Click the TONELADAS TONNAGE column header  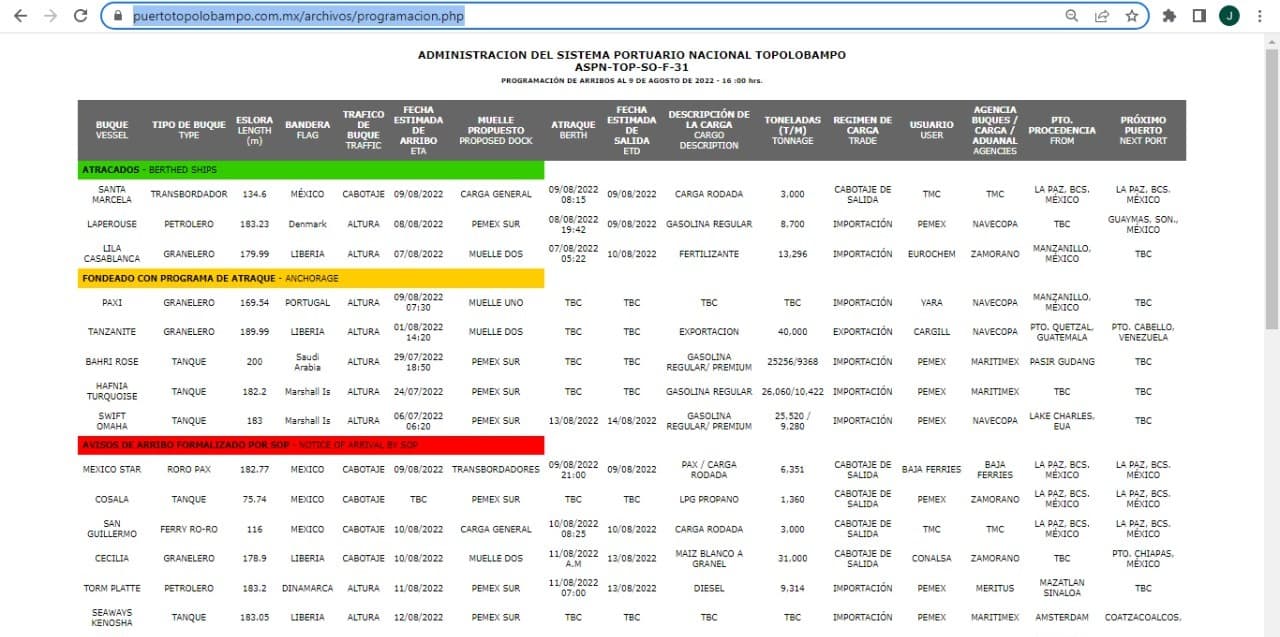[x=792, y=130]
